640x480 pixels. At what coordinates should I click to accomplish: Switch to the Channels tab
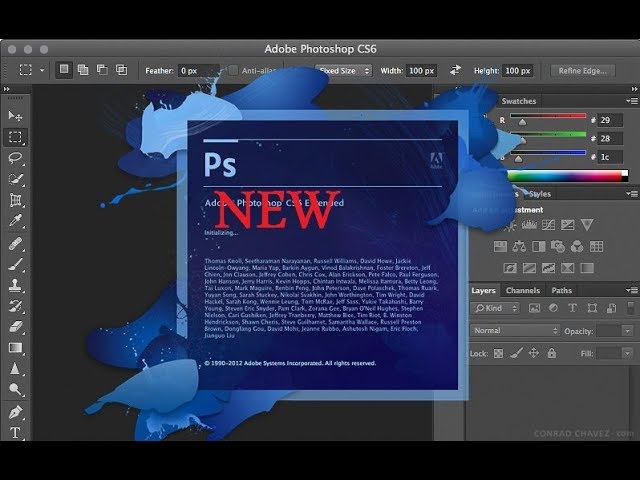pyautogui.click(x=522, y=290)
